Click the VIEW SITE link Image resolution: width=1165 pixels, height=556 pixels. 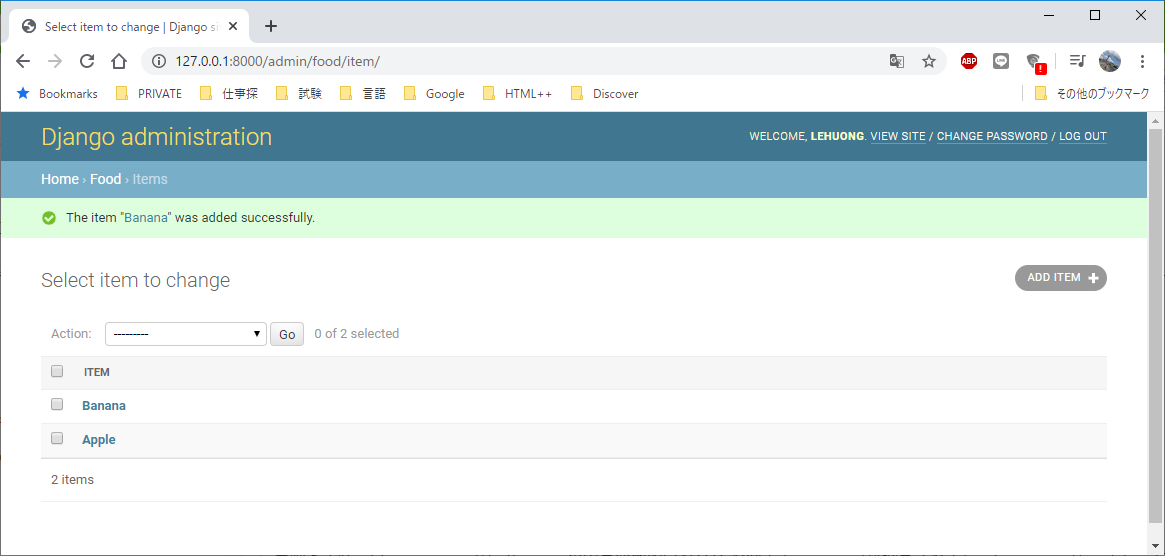898,137
